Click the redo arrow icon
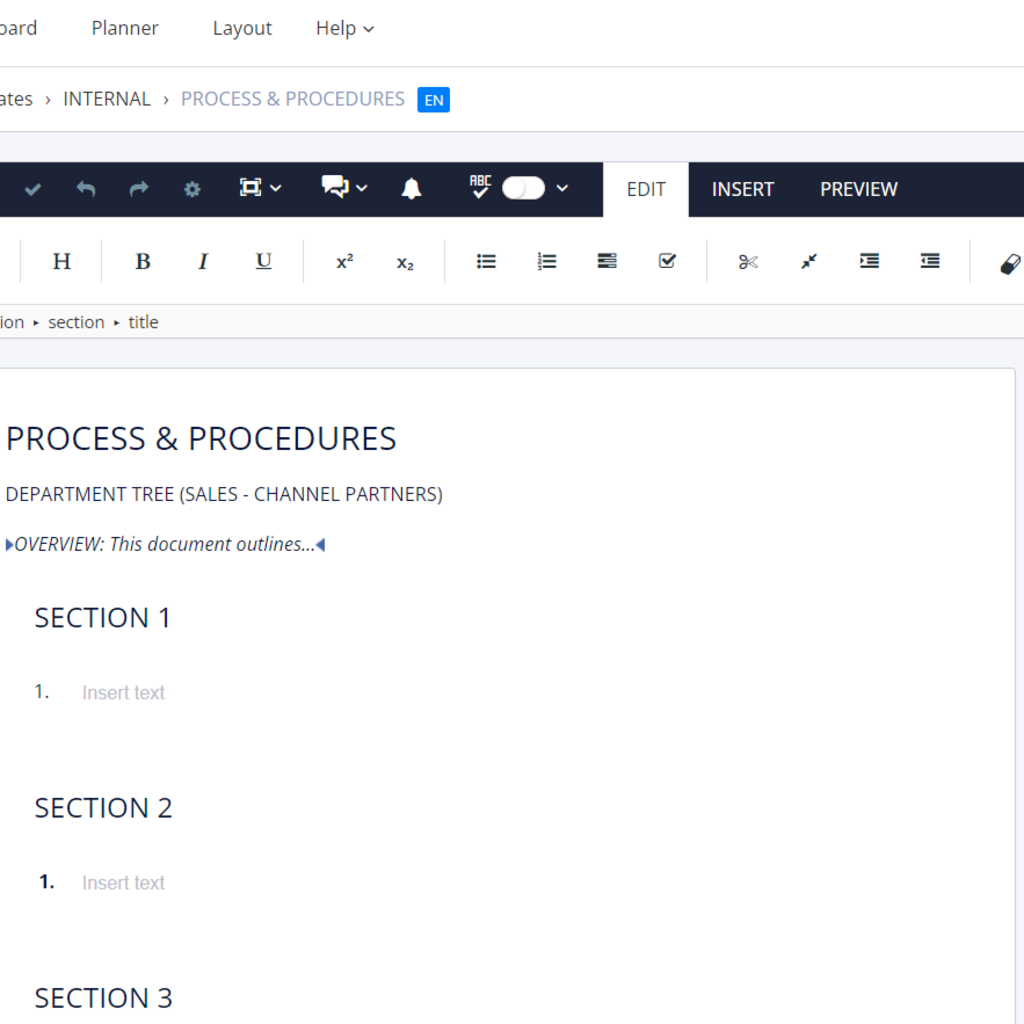This screenshot has width=1024, height=1024. point(139,189)
